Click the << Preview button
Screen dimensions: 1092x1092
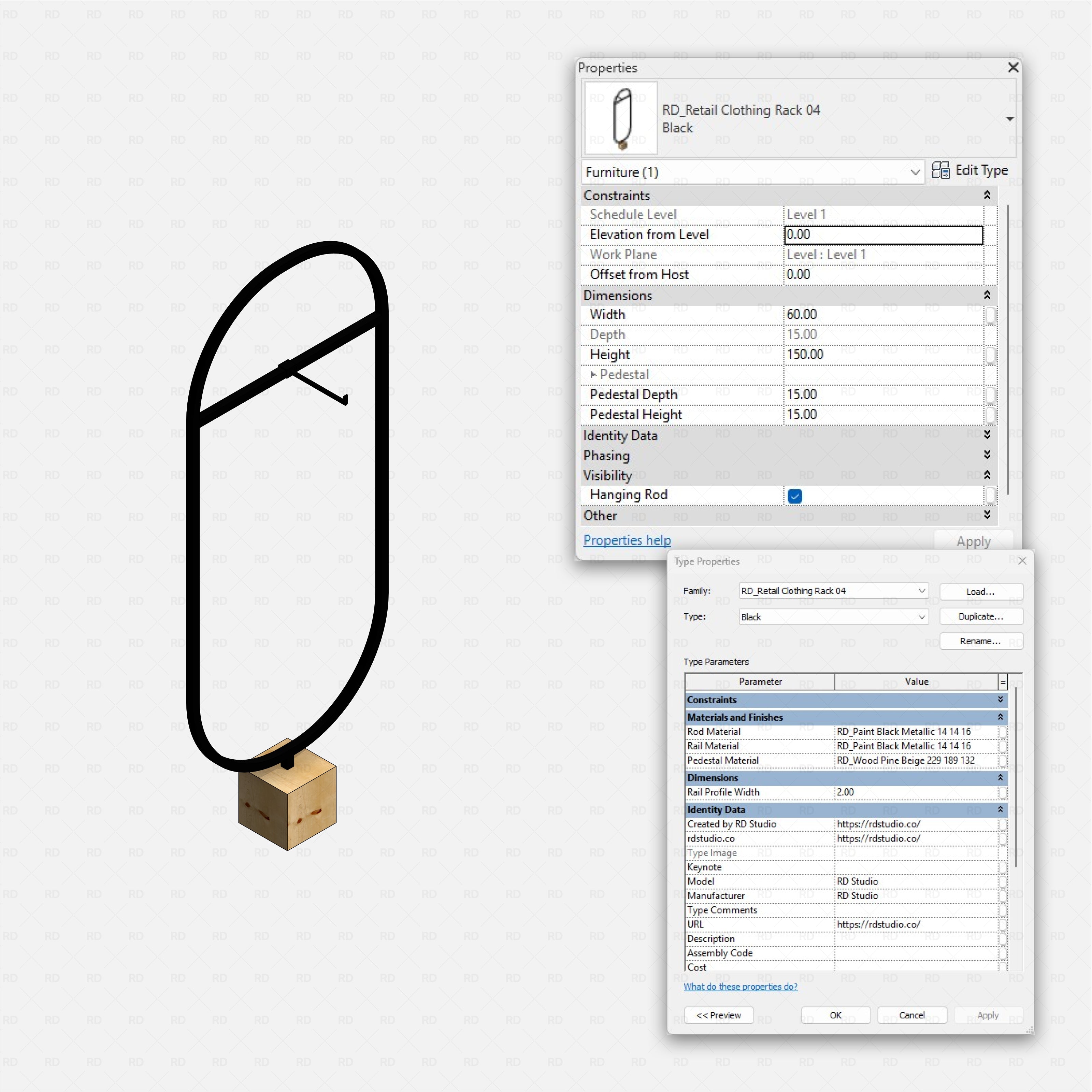pyautogui.click(x=718, y=1015)
